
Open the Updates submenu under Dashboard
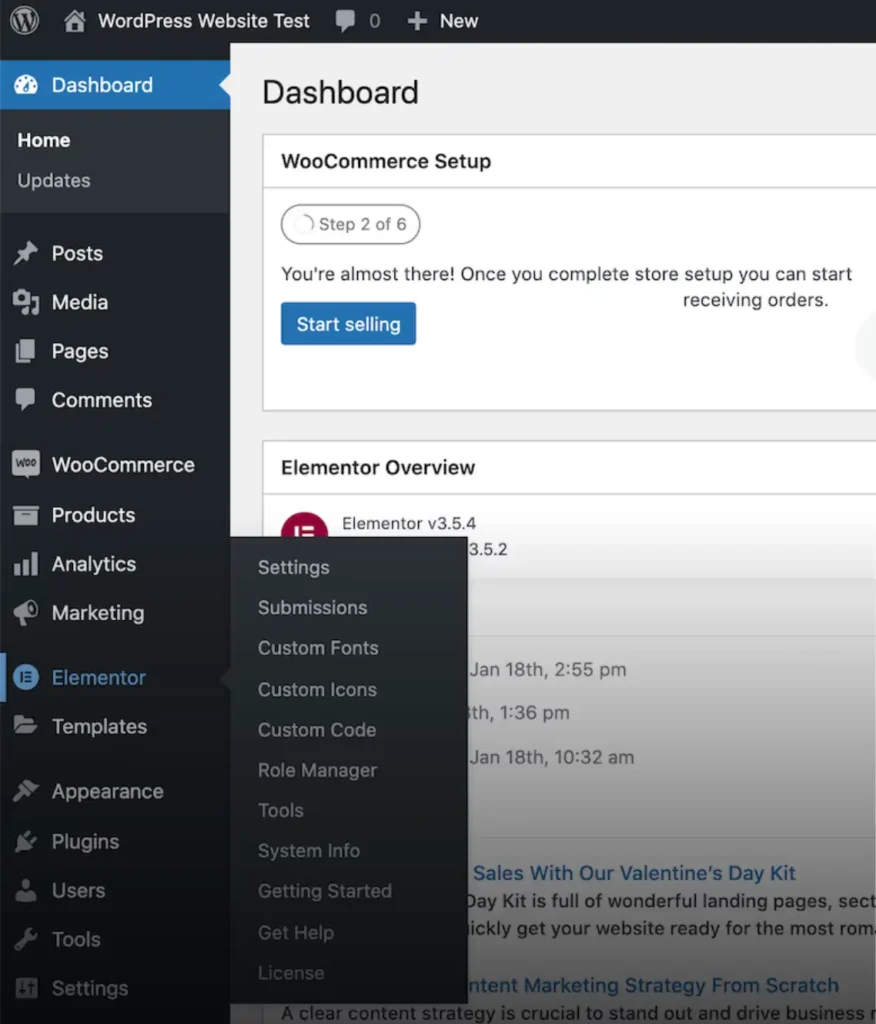pos(54,180)
